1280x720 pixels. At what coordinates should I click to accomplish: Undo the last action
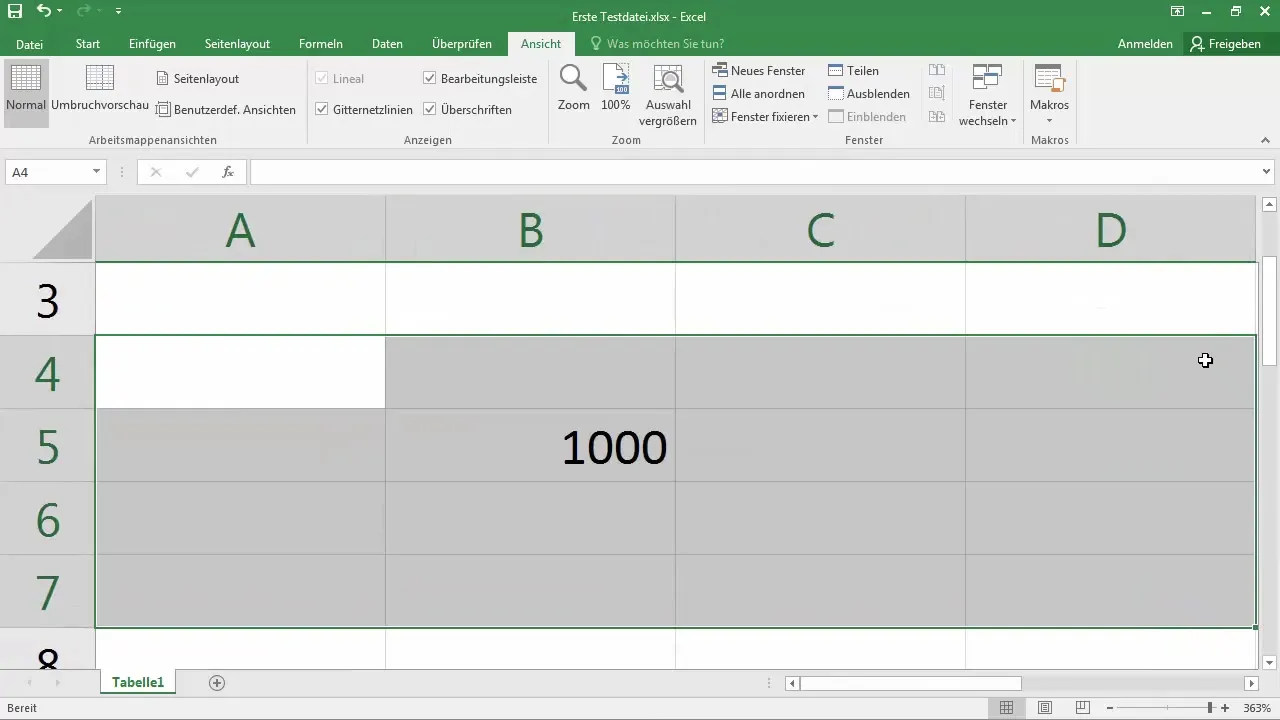[43, 12]
